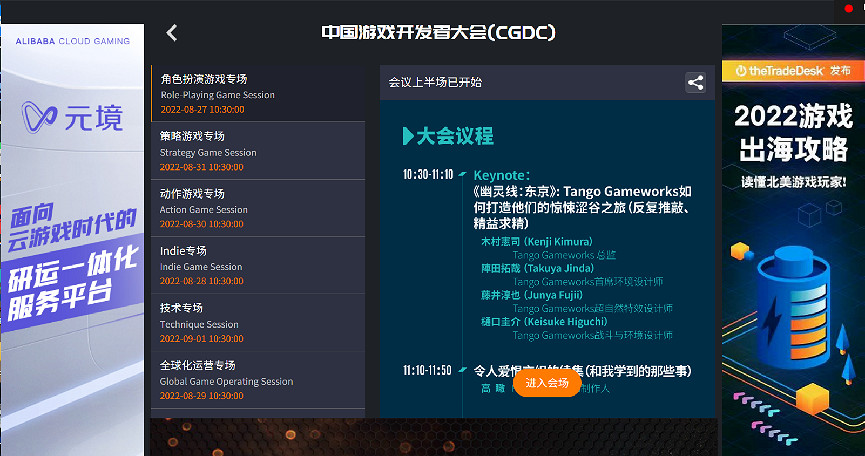Click the date 2022-08-31 10:30:00
Viewport: 865px width, 456px height.
(201, 167)
